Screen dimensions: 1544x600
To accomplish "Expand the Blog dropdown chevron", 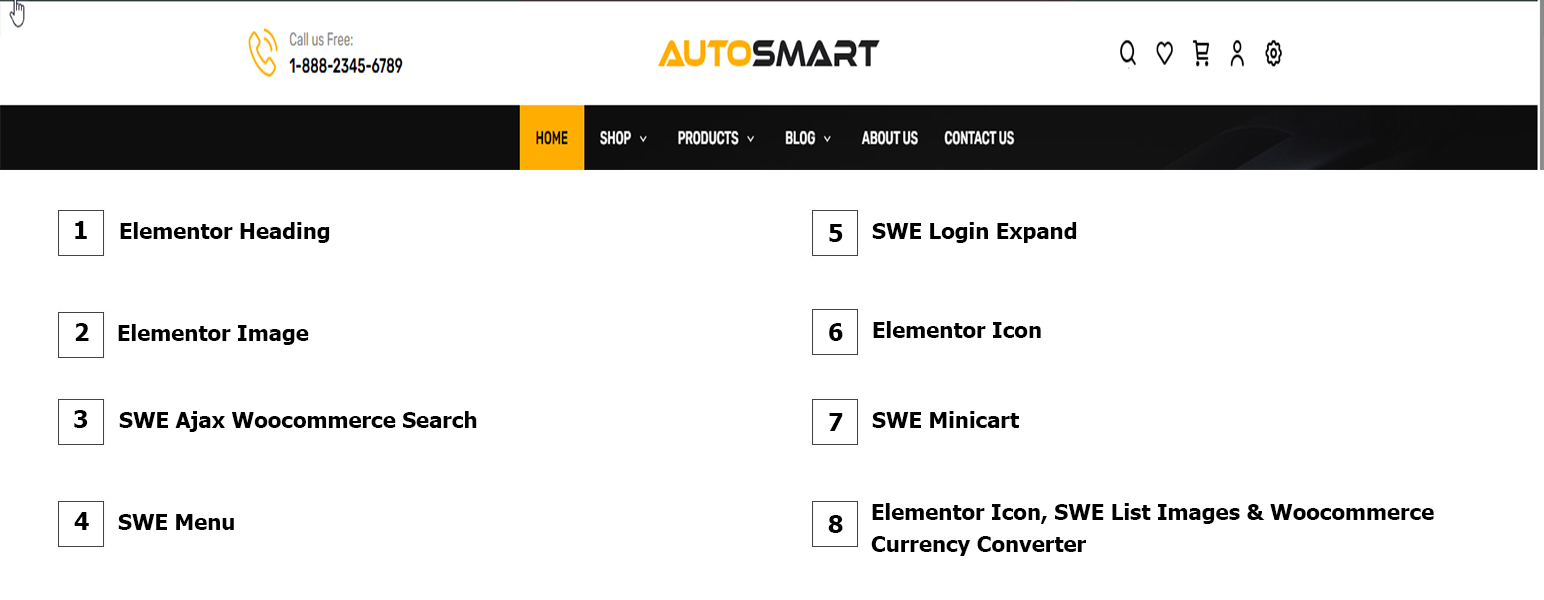I will [x=827, y=139].
